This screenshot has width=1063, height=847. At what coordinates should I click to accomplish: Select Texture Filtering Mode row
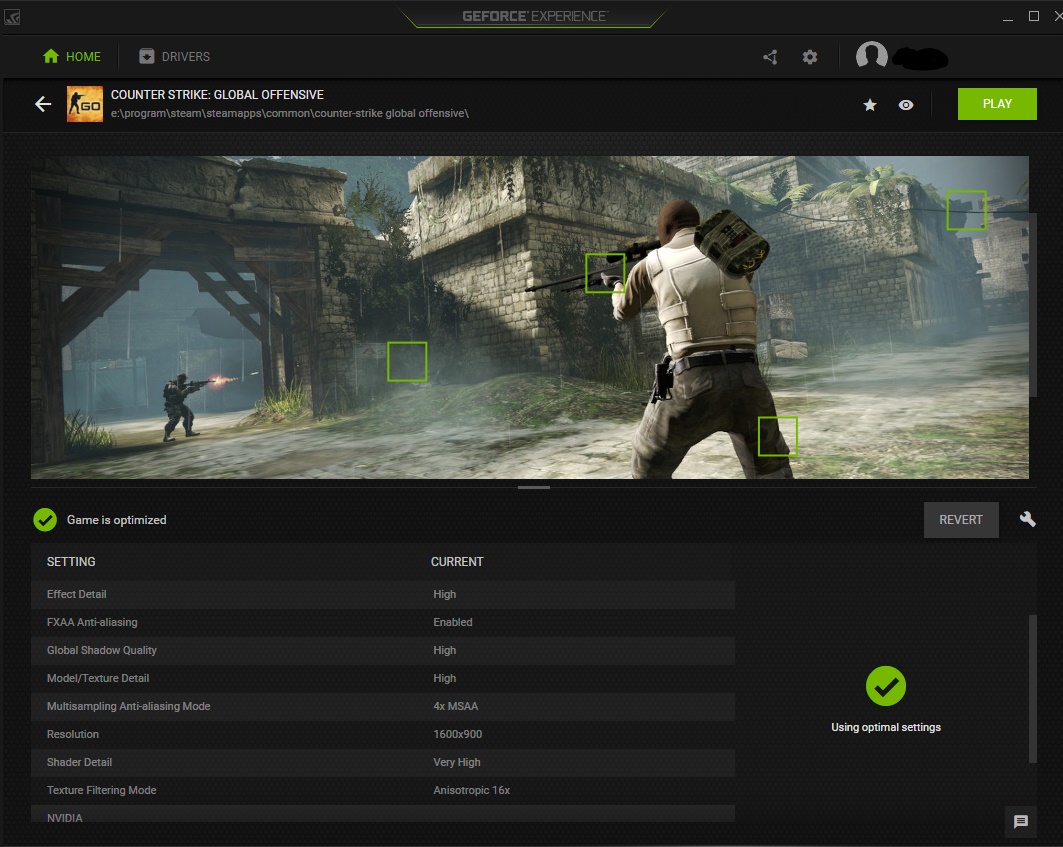pyautogui.click(x=383, y=791)
